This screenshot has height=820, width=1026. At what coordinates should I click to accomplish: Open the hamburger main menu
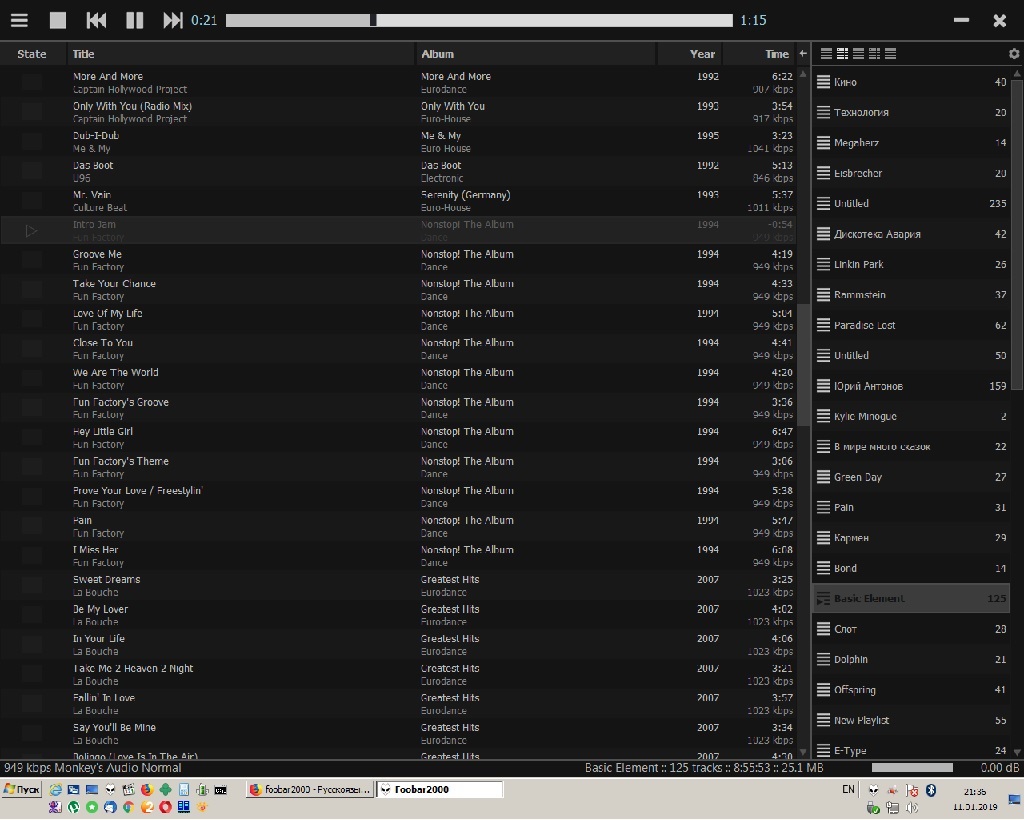coord(19,20)
